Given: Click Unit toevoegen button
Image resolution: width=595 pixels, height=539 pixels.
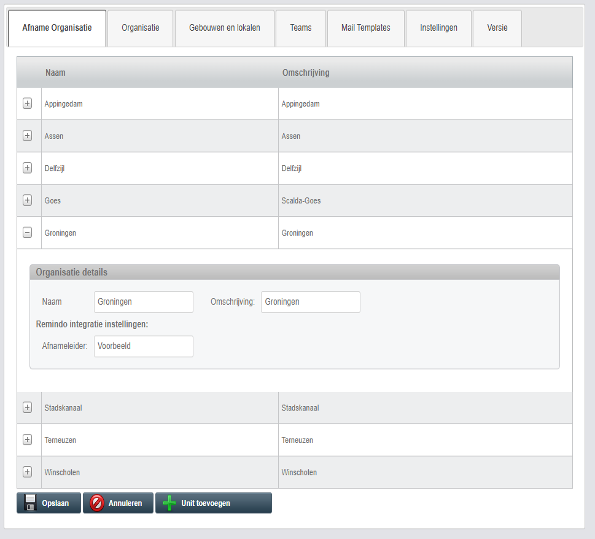Looking at the screenshot, I should point(214,503).
